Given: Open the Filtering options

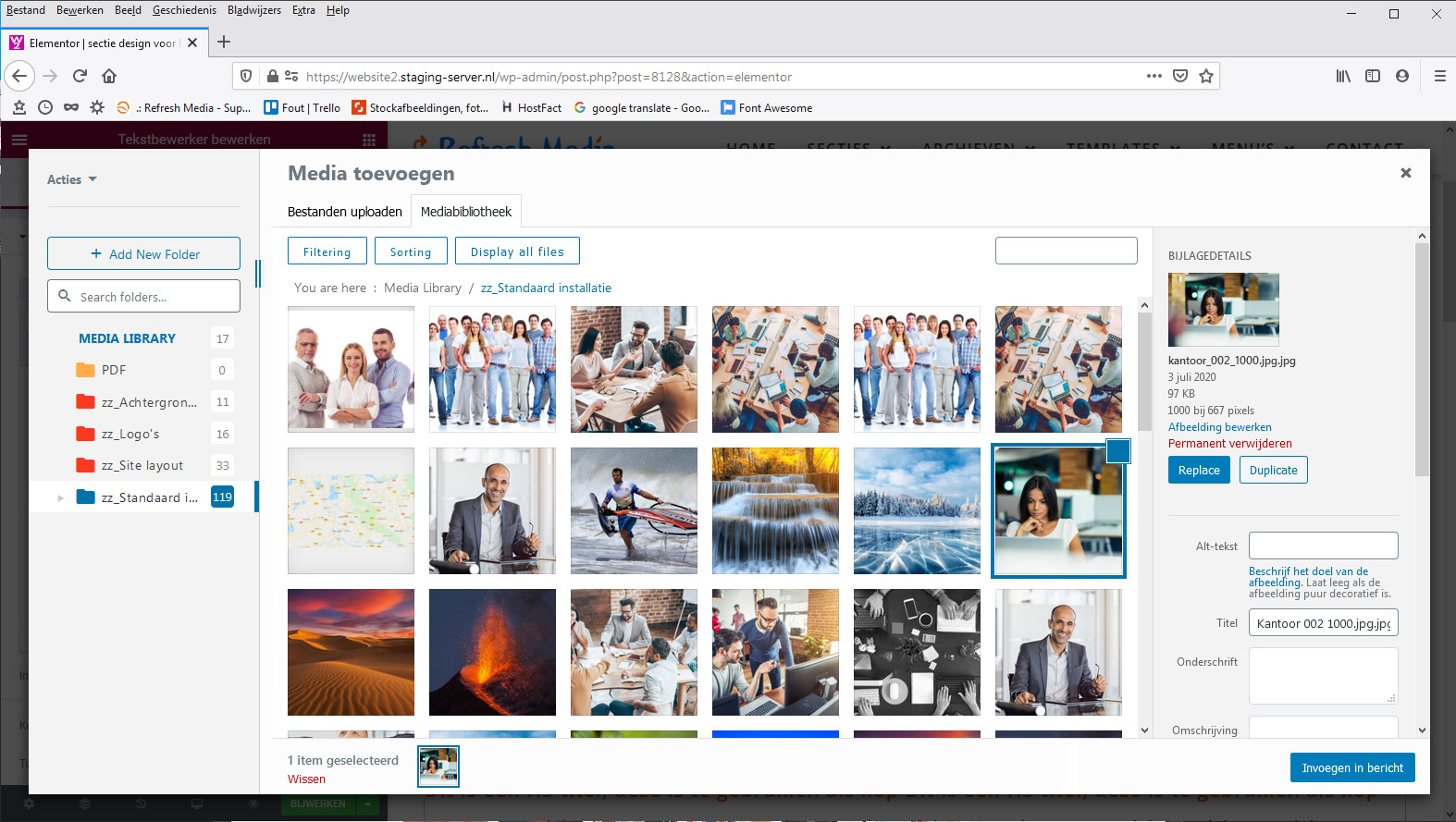Looking at the screenshot, I should pos(327,252).
